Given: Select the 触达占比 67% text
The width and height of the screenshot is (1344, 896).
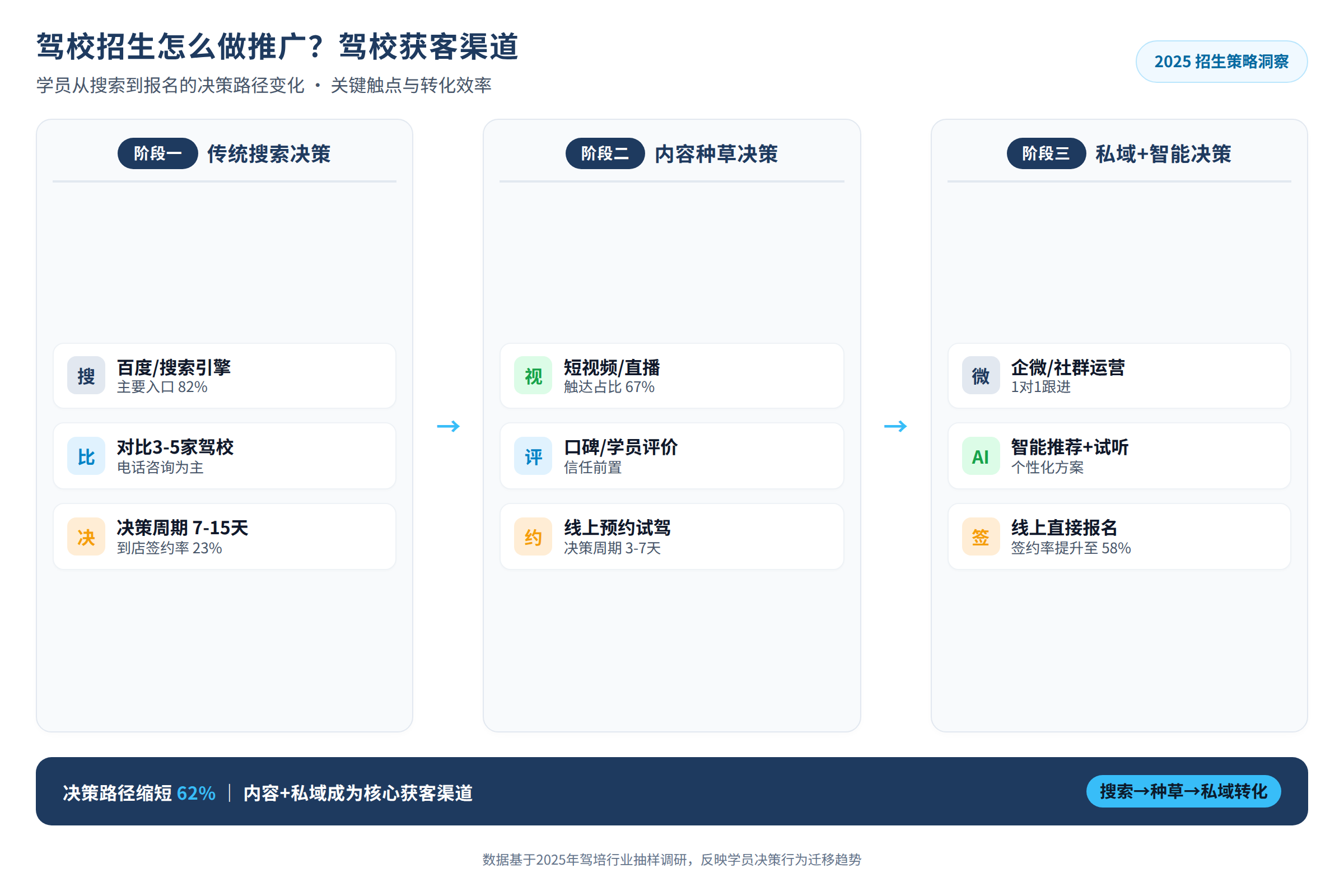Looking at the screenshot, I should point(609,388).
